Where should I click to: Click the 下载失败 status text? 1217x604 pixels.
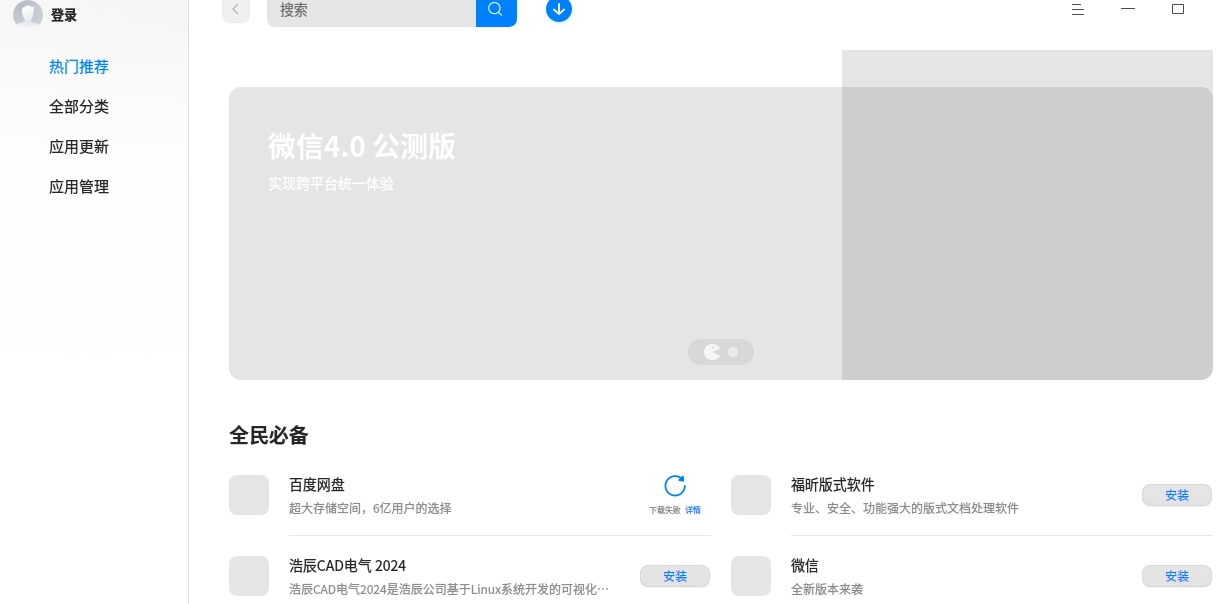665,510
